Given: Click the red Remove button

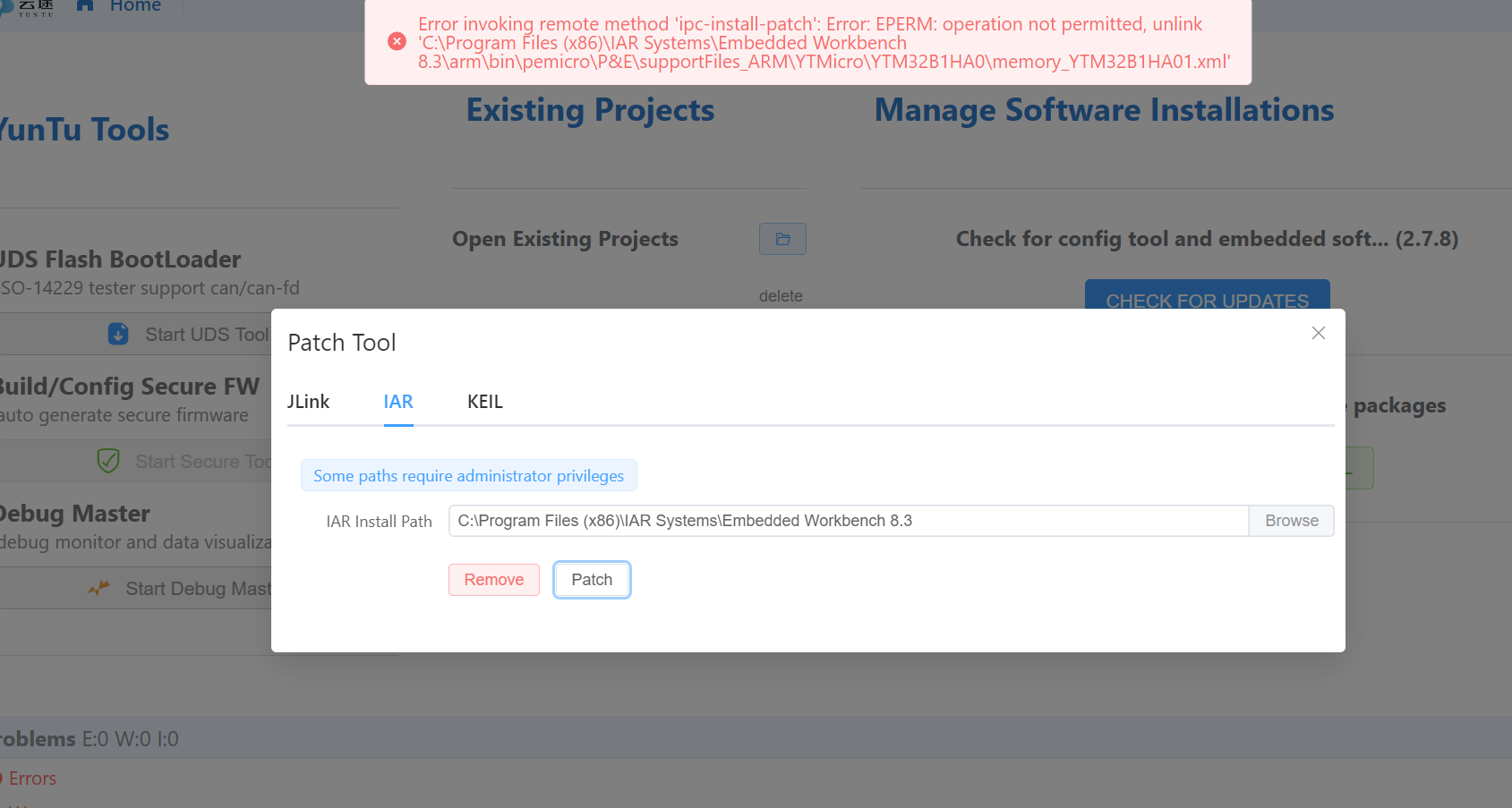Looking at the screenshot, I should click(493, 580).
